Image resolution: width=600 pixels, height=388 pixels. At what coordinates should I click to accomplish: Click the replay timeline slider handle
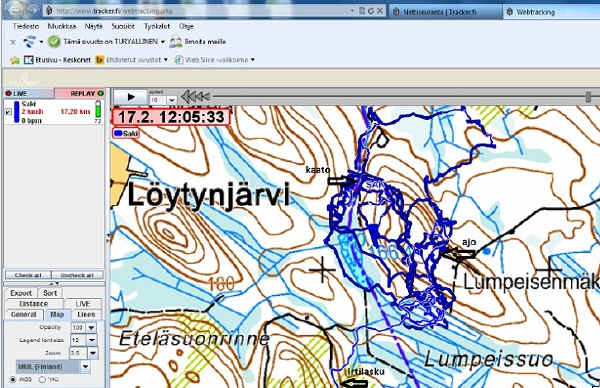click(x=588, y=97)
